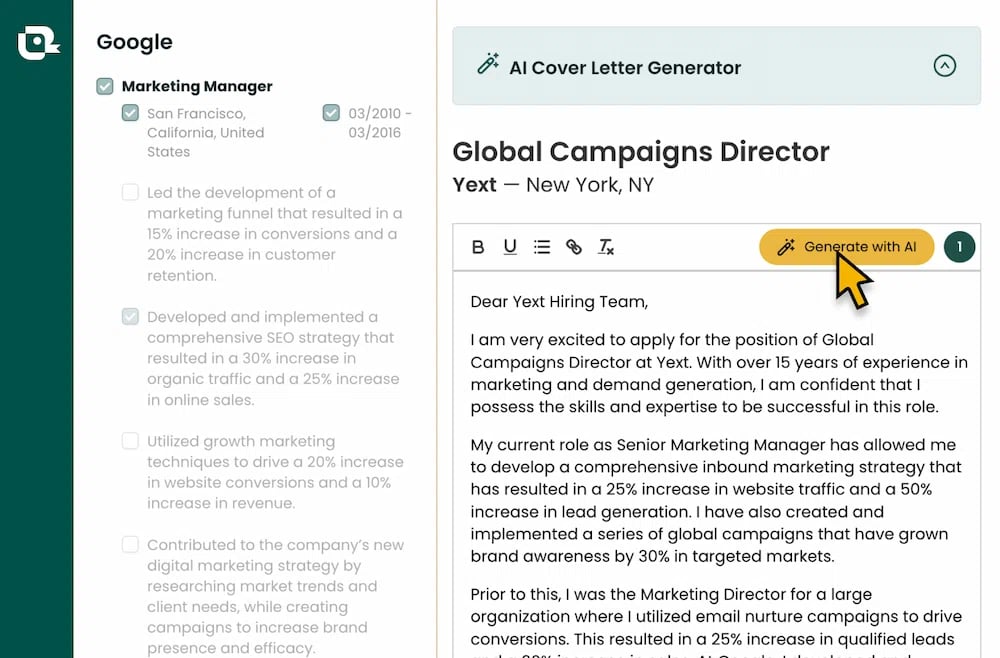
Task: Check the marketing funnel bullet point
Action: click(x=130, y=192)
